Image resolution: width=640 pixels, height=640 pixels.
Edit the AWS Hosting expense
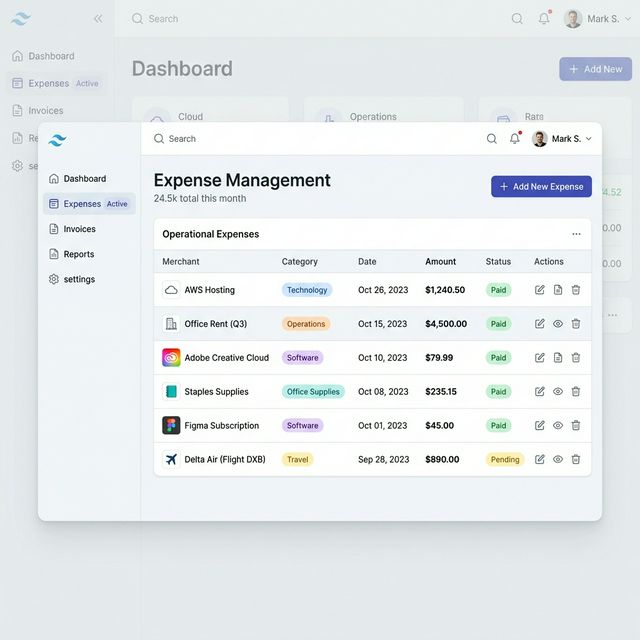click(540, 290)
